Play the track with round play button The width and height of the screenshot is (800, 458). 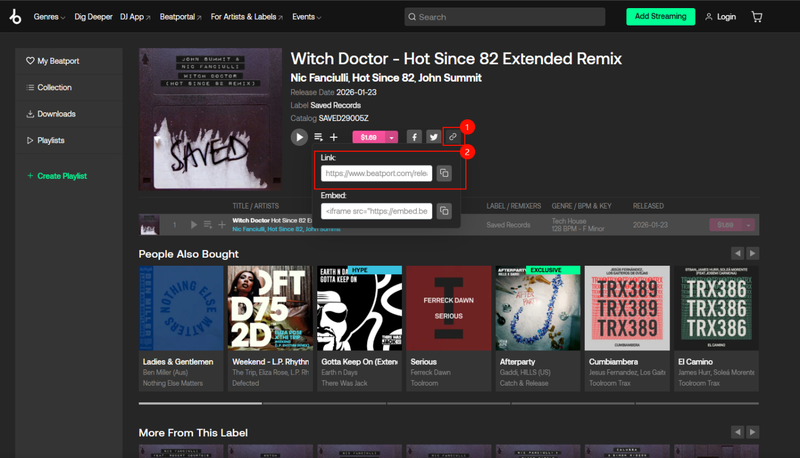coord(299,137)
